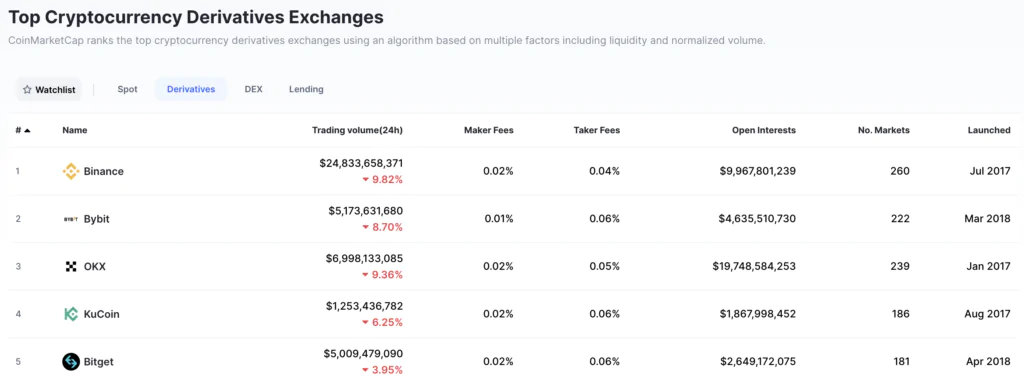The height and width of the screenshot is (375, 1024).
Task: Open the Lending tab
Action: click(x=306, y=90)
